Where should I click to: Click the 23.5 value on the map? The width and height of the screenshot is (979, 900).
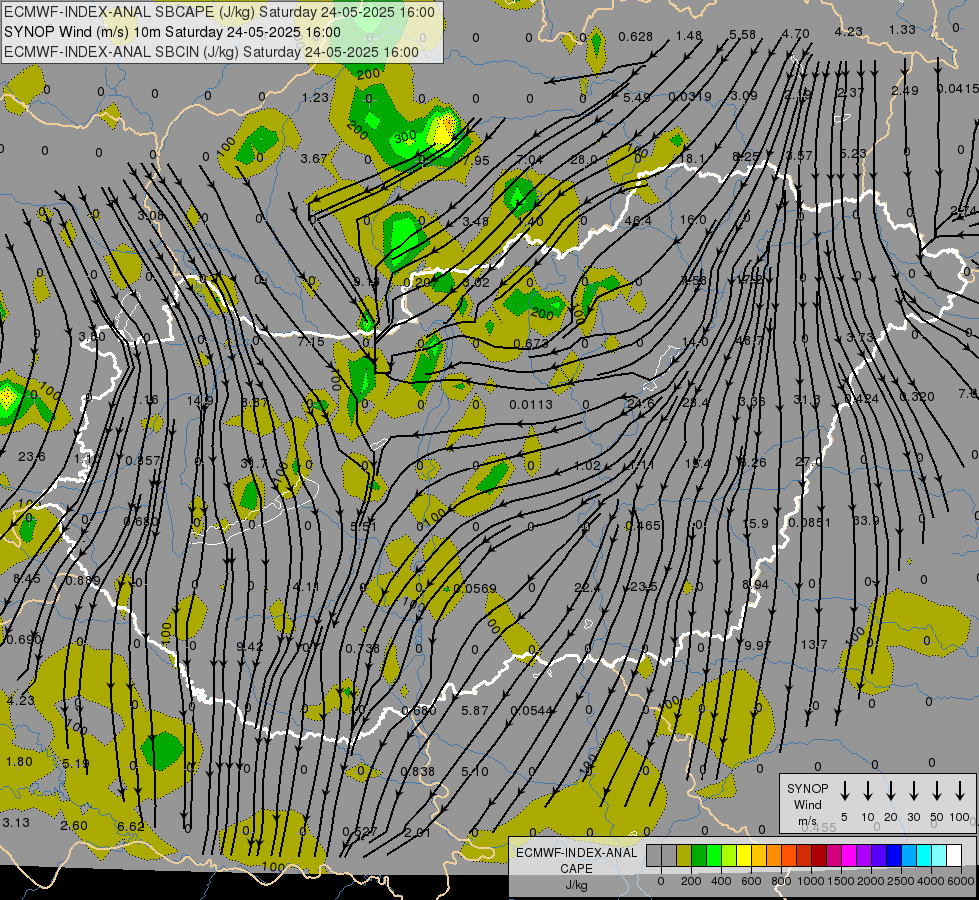(x=643, y=586)
